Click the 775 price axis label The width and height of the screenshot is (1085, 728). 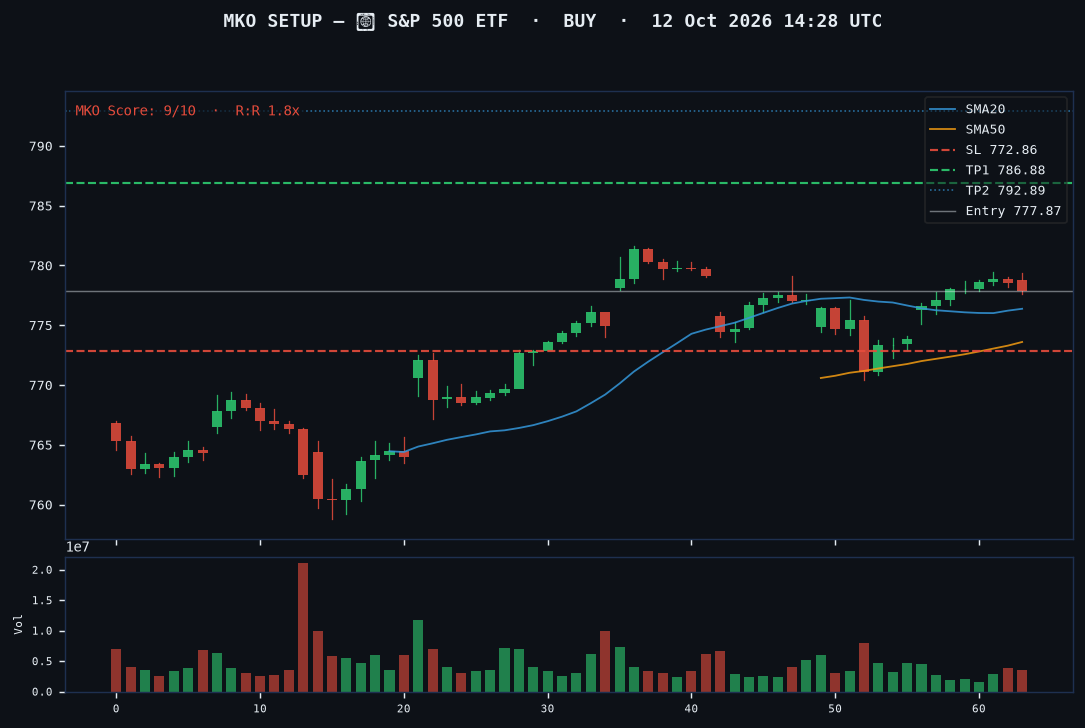(41, 326)
